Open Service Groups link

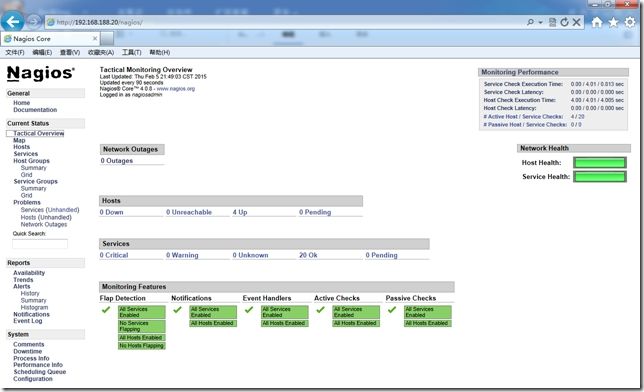[35, 181]
